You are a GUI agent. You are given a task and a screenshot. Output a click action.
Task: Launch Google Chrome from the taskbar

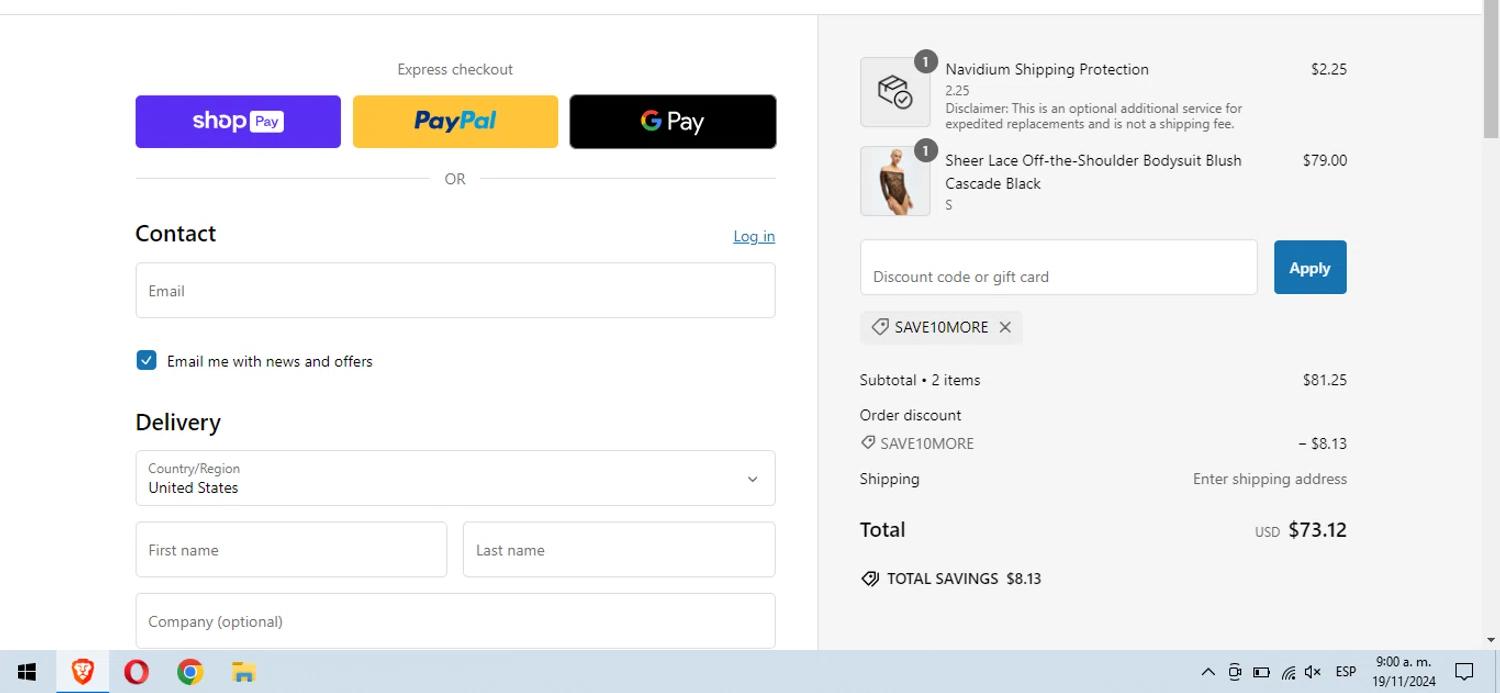[x=190, y=672]
